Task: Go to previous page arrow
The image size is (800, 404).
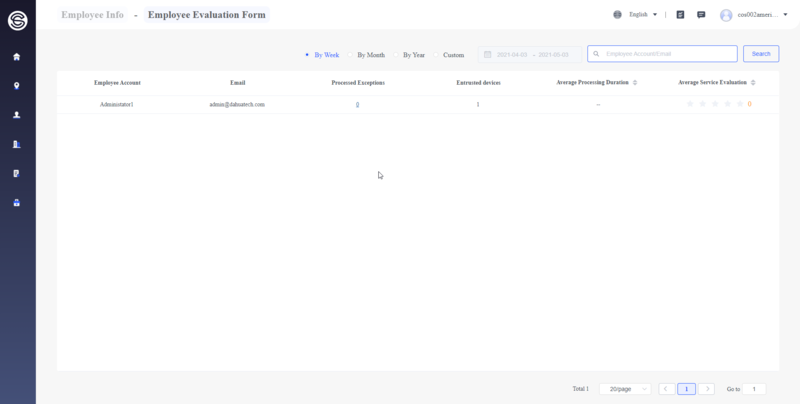Action: tap(667, 389)
